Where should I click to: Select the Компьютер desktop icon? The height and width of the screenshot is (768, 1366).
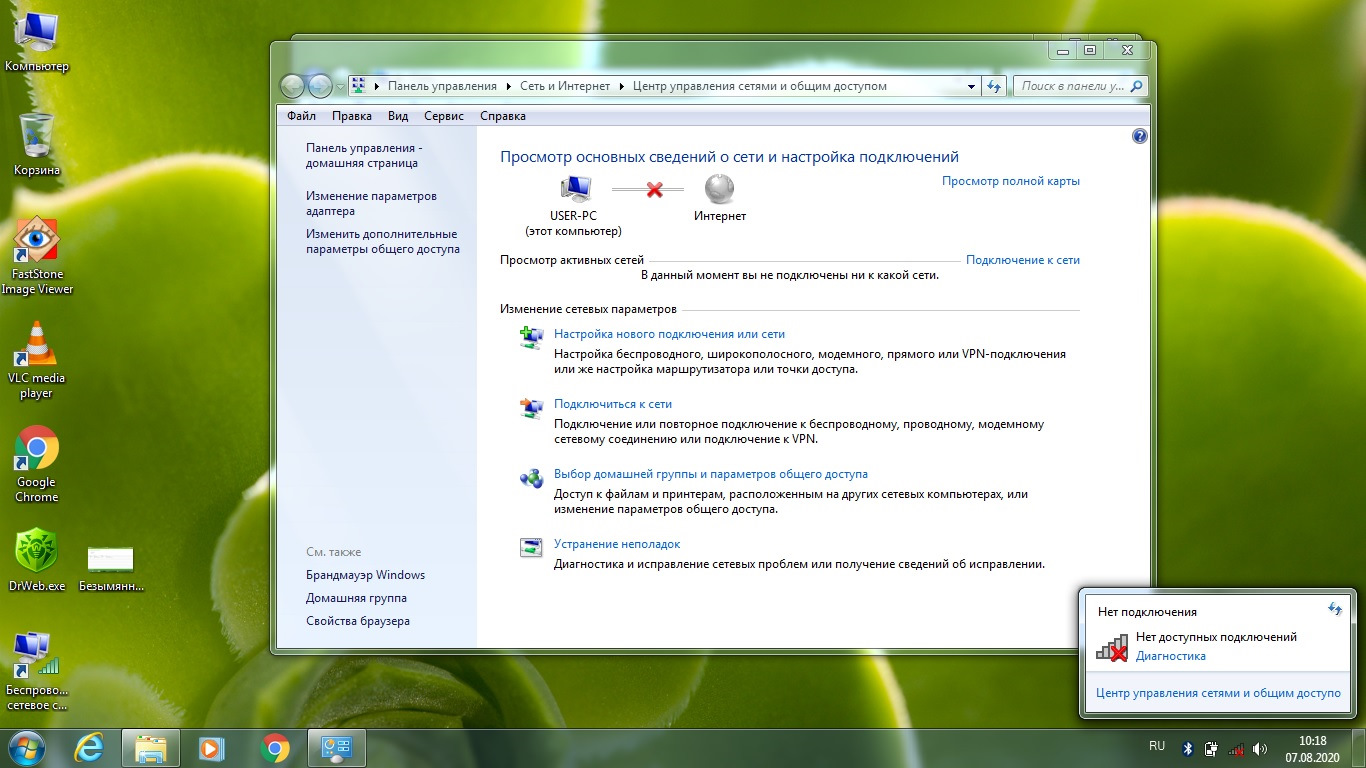pos(37,40)
